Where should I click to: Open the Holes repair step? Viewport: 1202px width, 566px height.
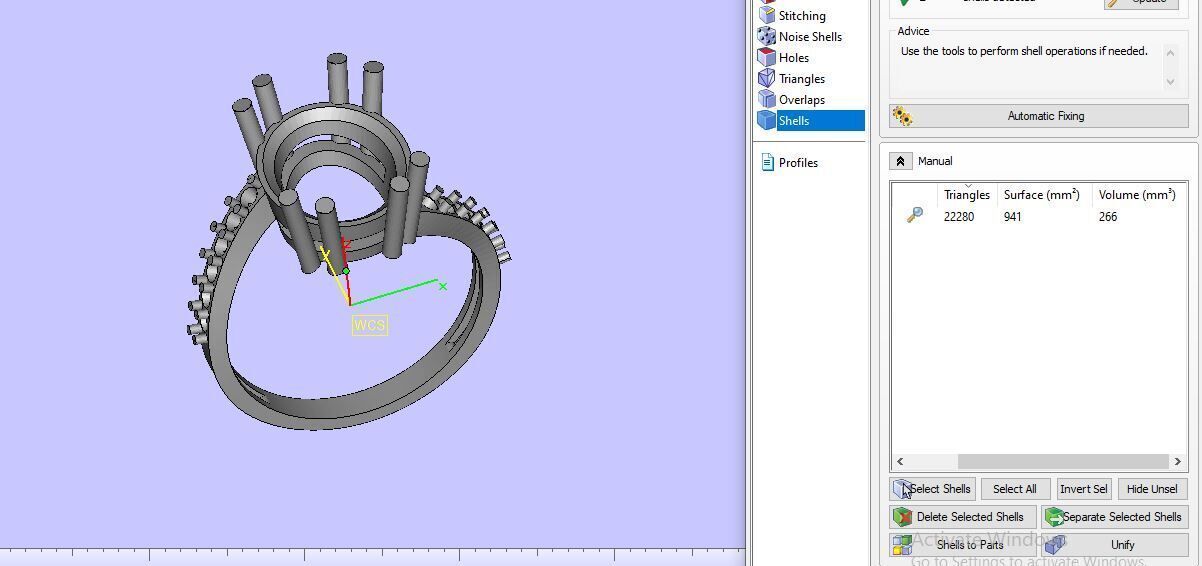click(794, 58)
